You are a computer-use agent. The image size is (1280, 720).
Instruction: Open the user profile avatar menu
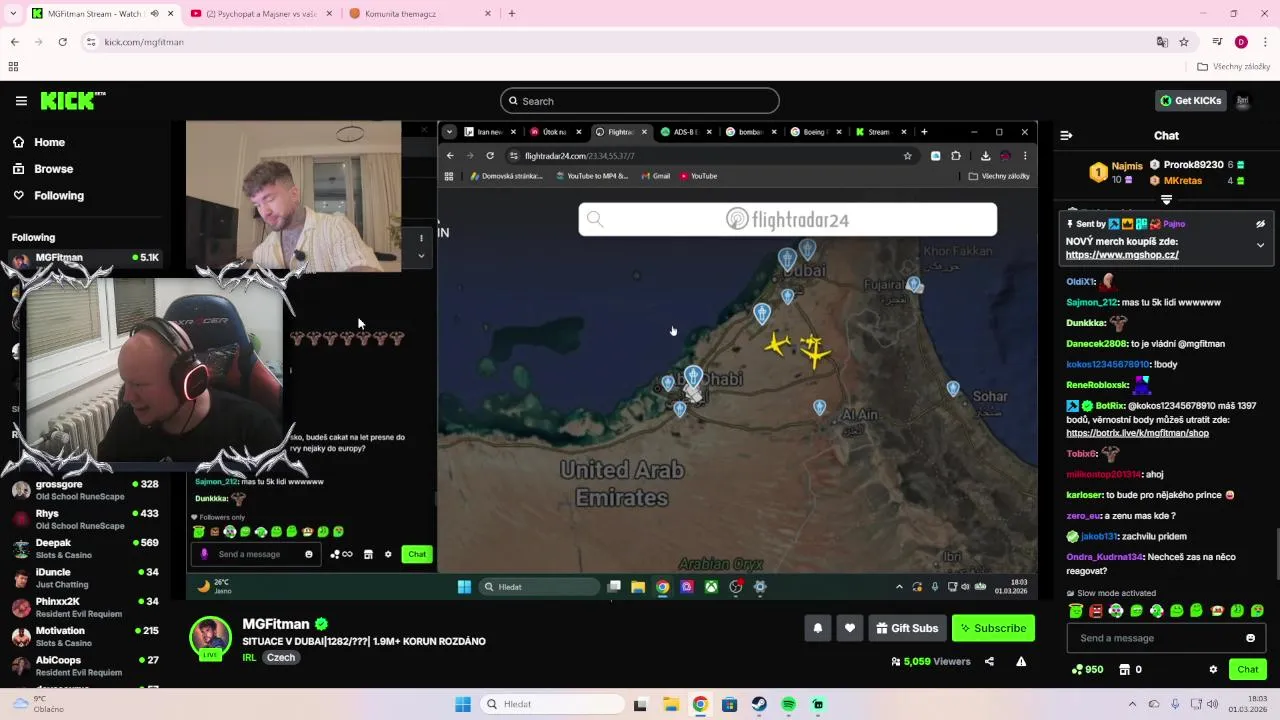[x=1243, y=101]
